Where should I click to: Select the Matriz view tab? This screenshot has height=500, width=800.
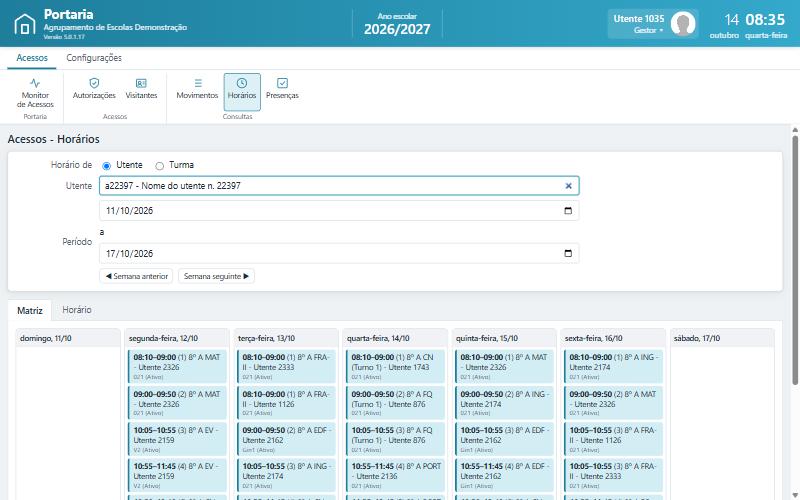pos(30,310)
